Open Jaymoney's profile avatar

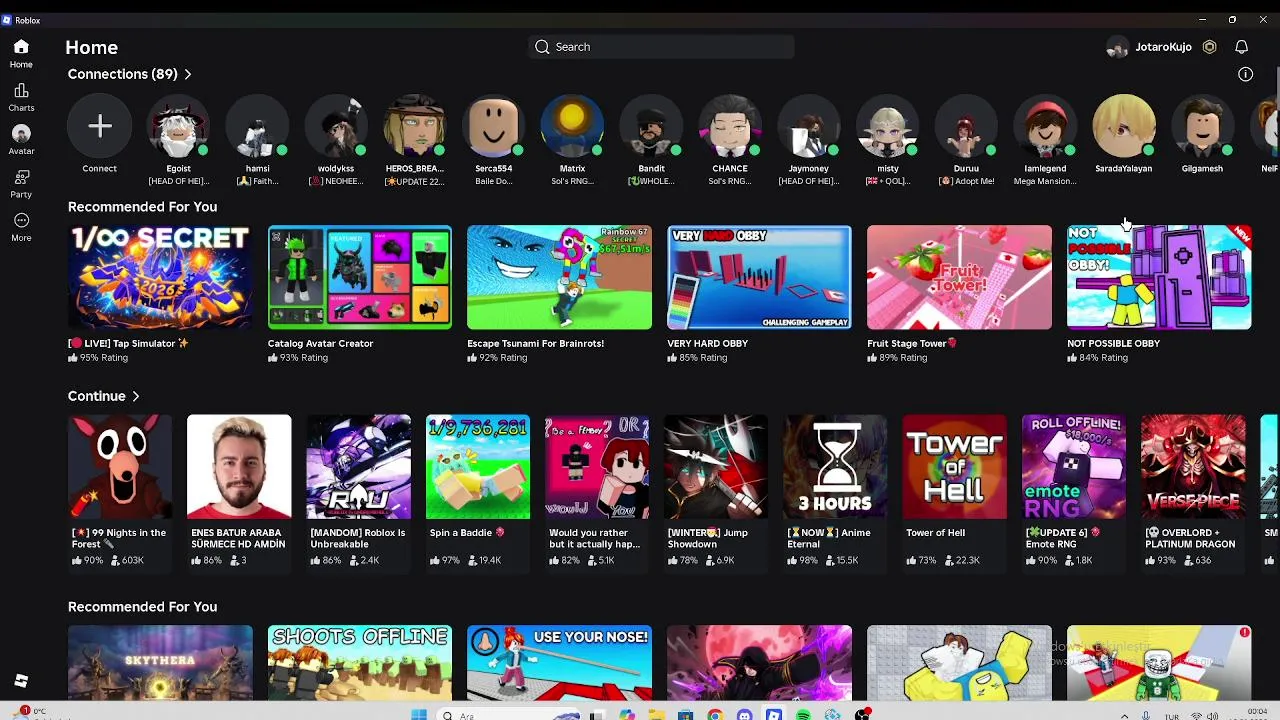pos(809,126)
